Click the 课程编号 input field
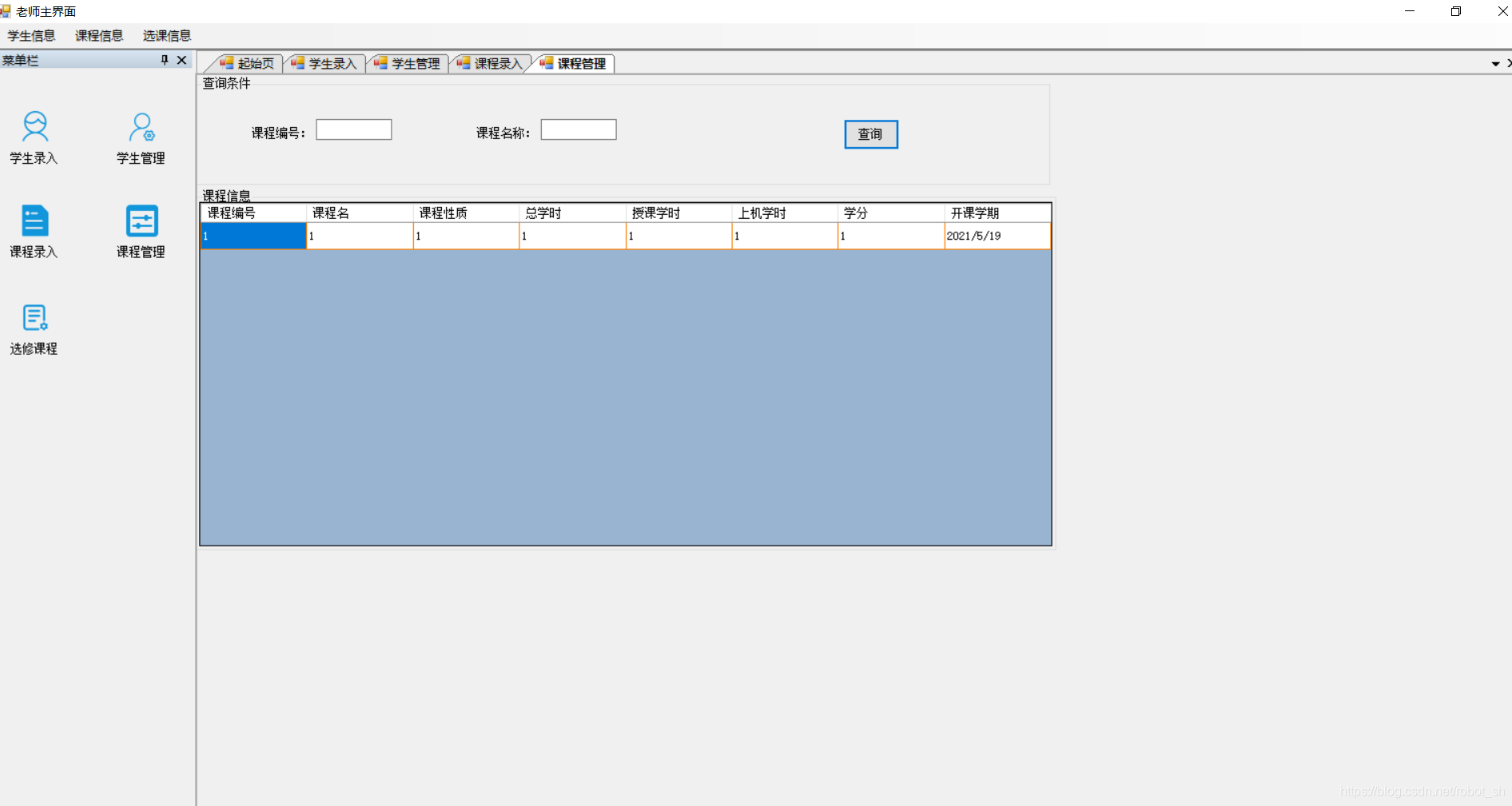Viewport: 1512px width, 806px height. point(354,129)
